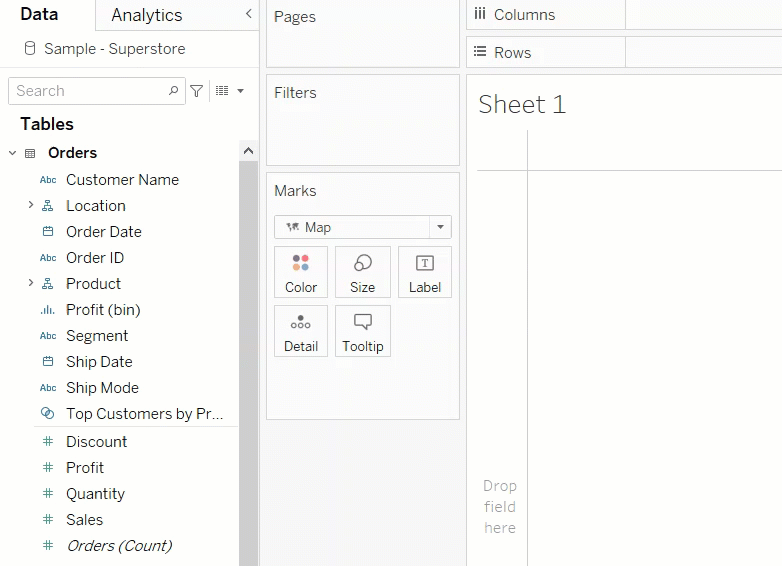Switch to the Analytics tab

click(146, 15)
